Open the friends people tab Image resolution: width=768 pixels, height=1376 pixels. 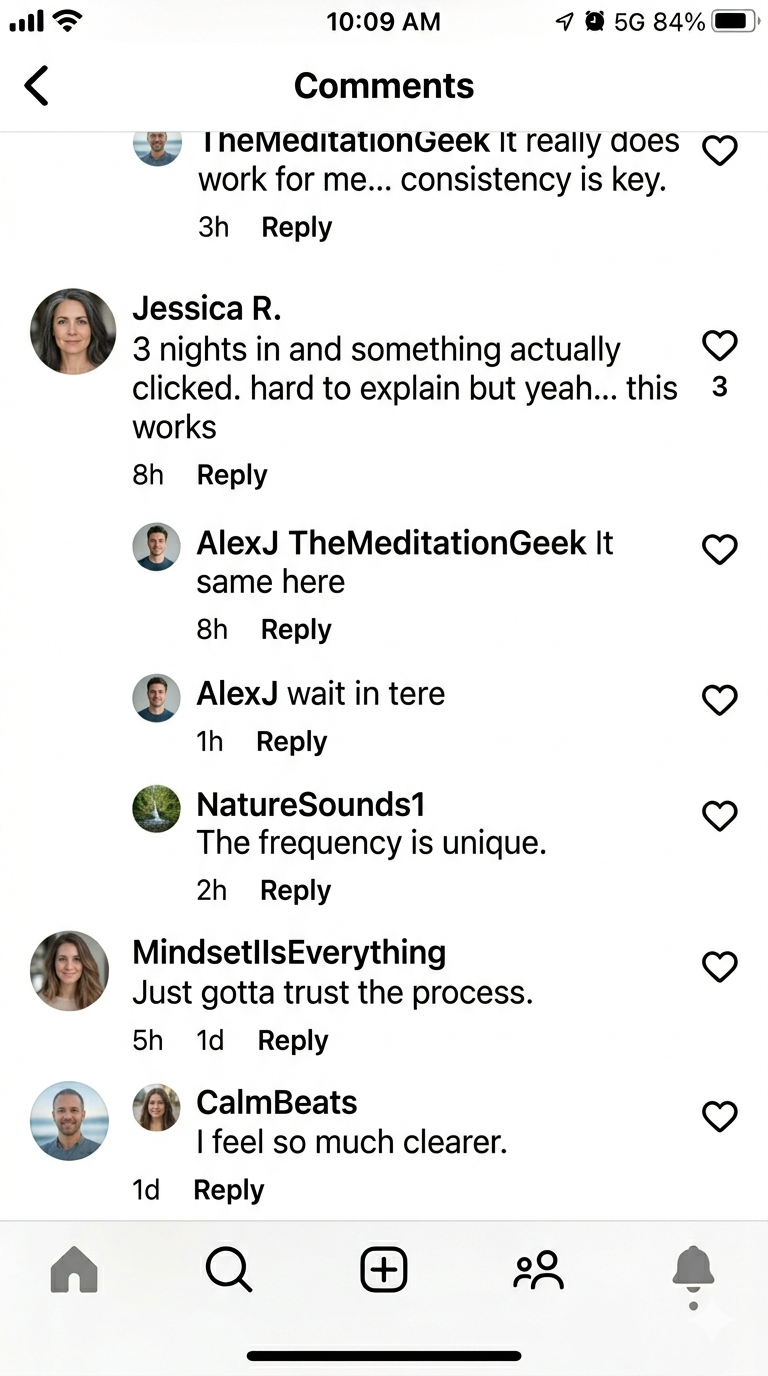[x=539, y=1270]
